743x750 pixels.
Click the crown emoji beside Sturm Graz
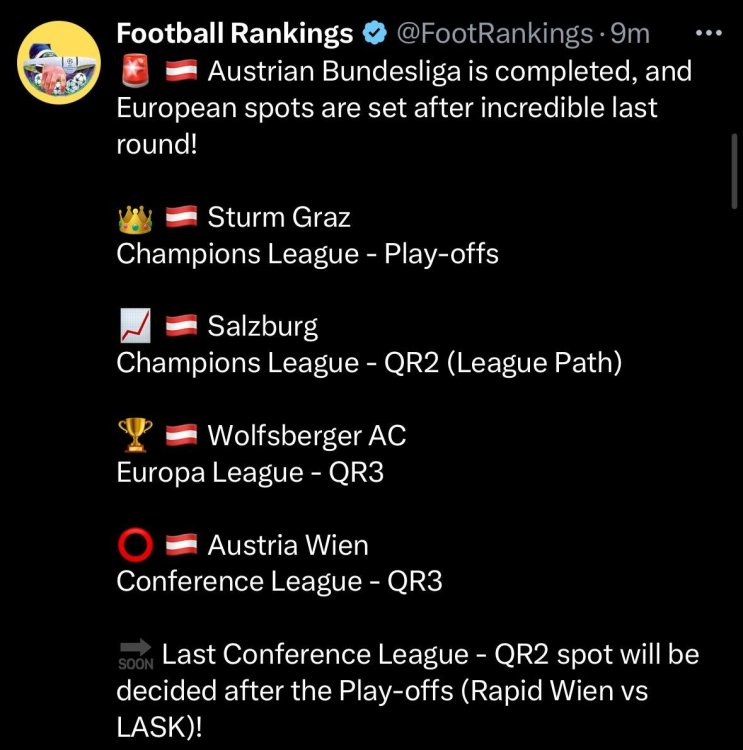(x=134, y=216)
